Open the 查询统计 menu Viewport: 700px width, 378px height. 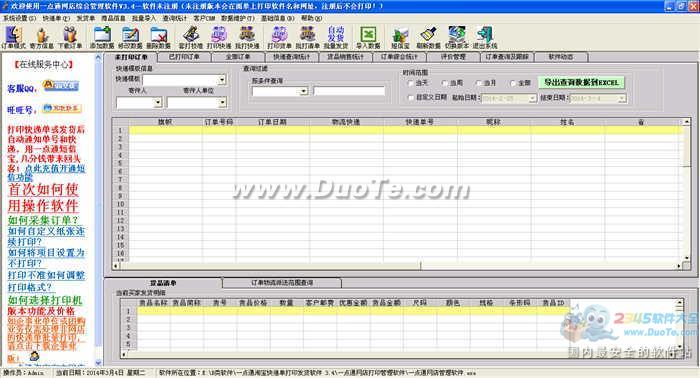tap(175, 18)
